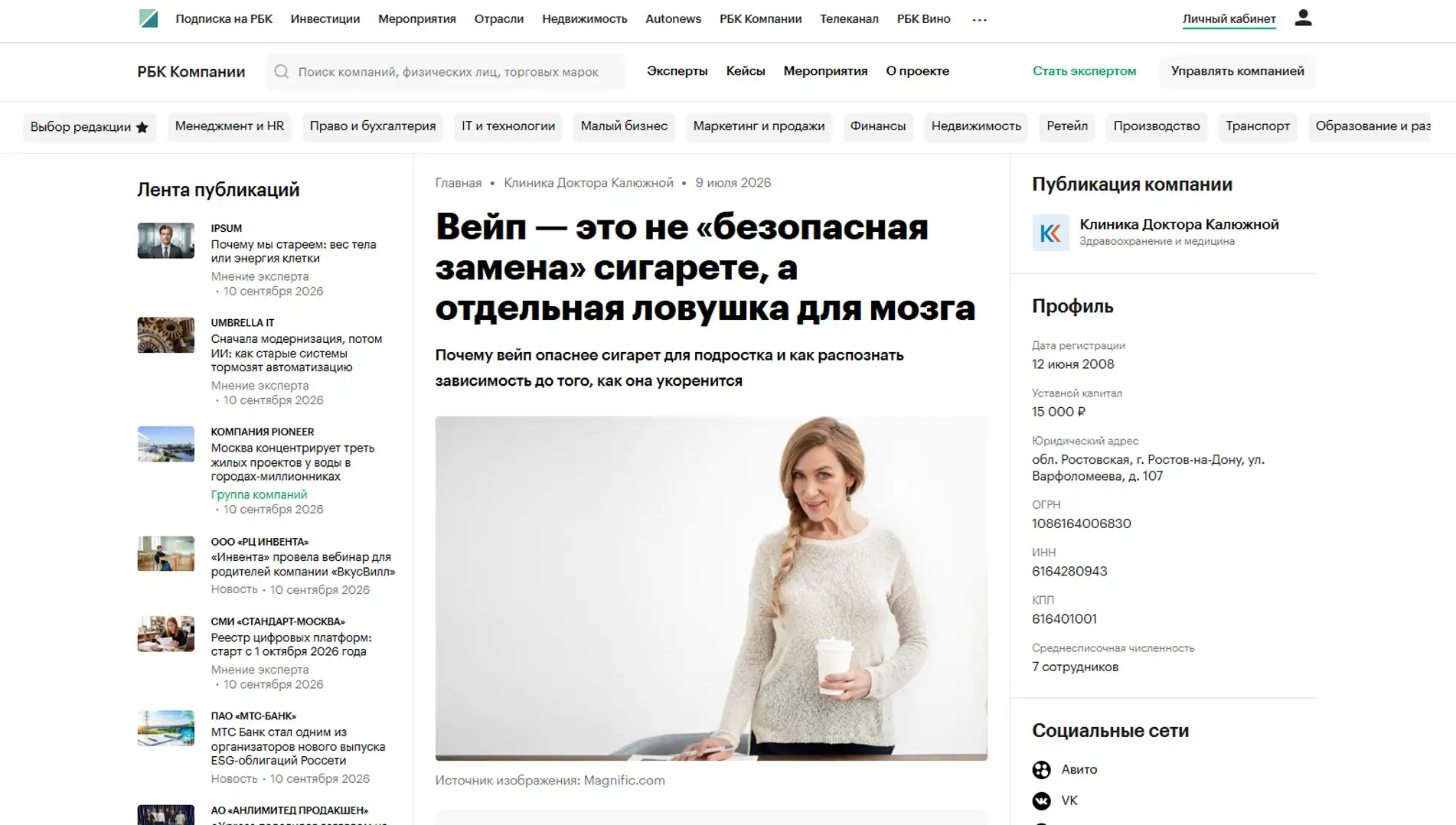
Task: Open Недвижимость in top navigation bar
Action: tap(584, 19)
